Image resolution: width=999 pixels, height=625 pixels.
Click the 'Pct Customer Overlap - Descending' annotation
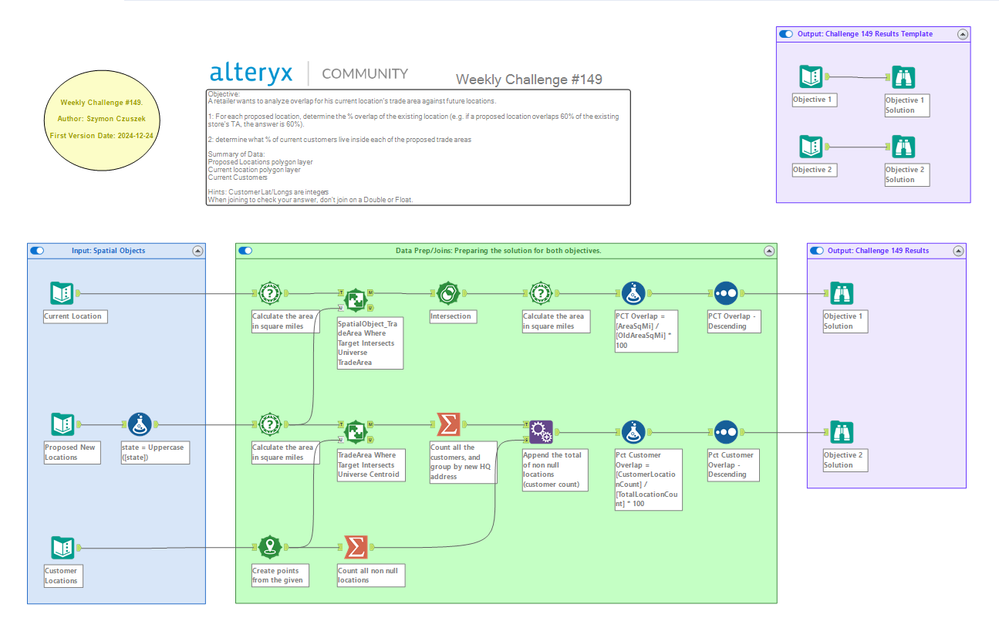pyautogui.click(x=733, y=465)
